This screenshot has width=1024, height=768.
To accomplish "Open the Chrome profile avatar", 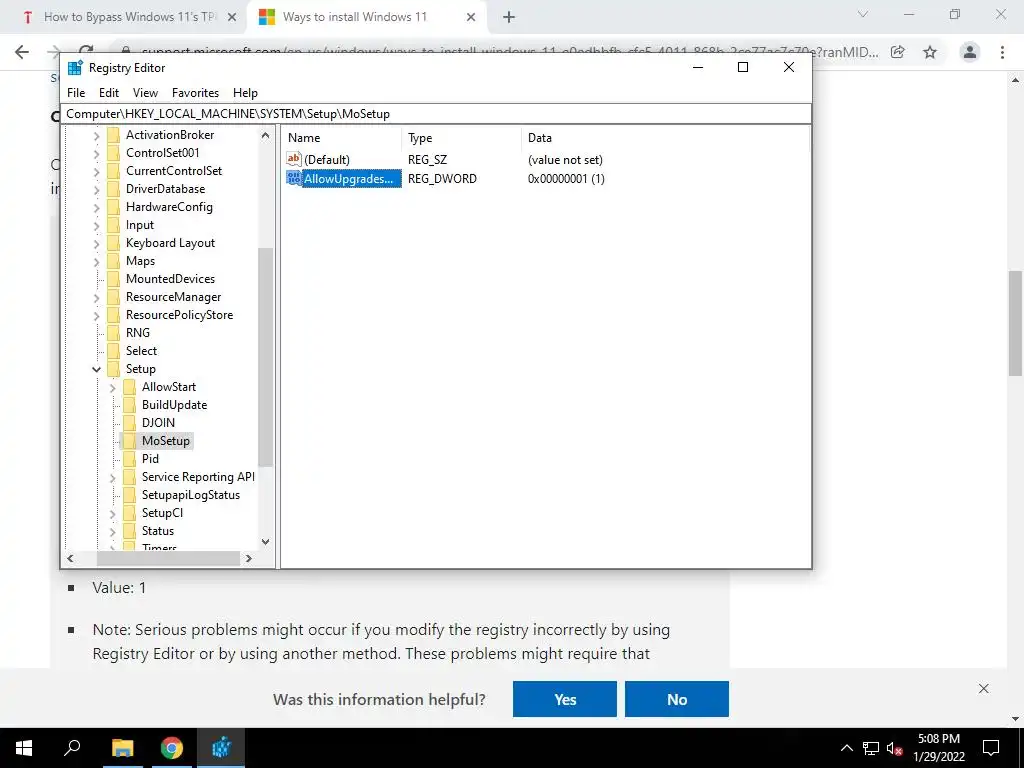I will 970,52.
